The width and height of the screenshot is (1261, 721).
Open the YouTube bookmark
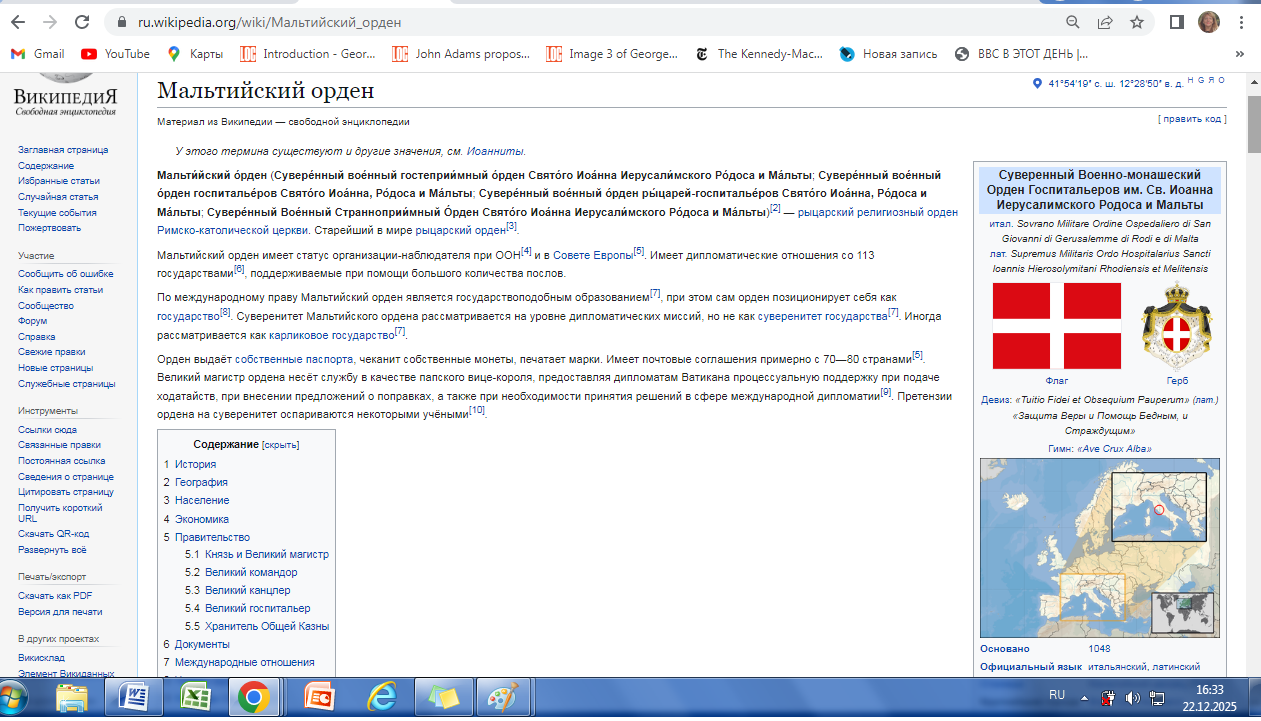(x=115, y=54)
